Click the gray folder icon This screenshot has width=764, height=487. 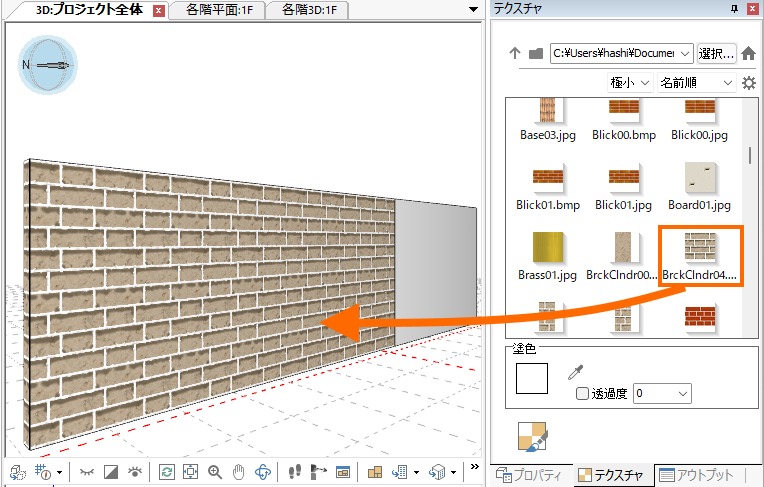[x=536, y=53]
